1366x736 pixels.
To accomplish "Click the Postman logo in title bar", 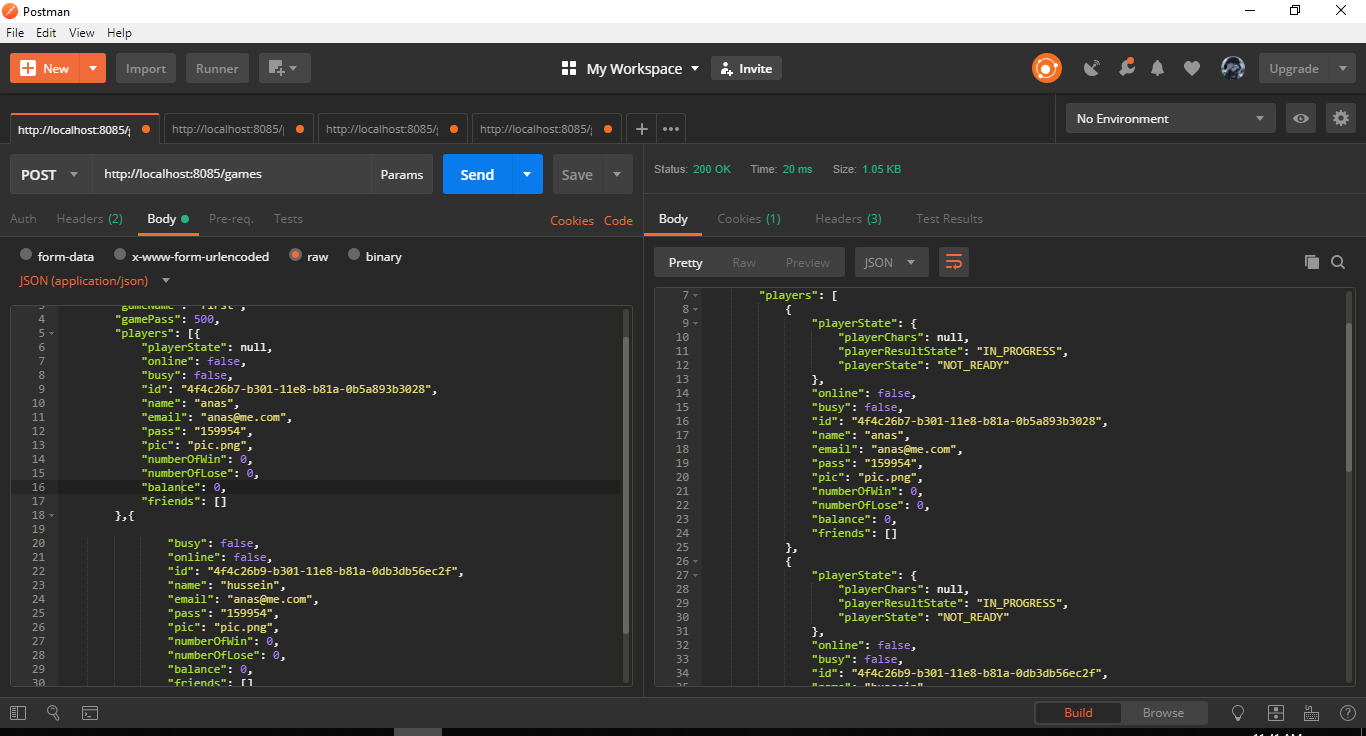I will [10, 10].
